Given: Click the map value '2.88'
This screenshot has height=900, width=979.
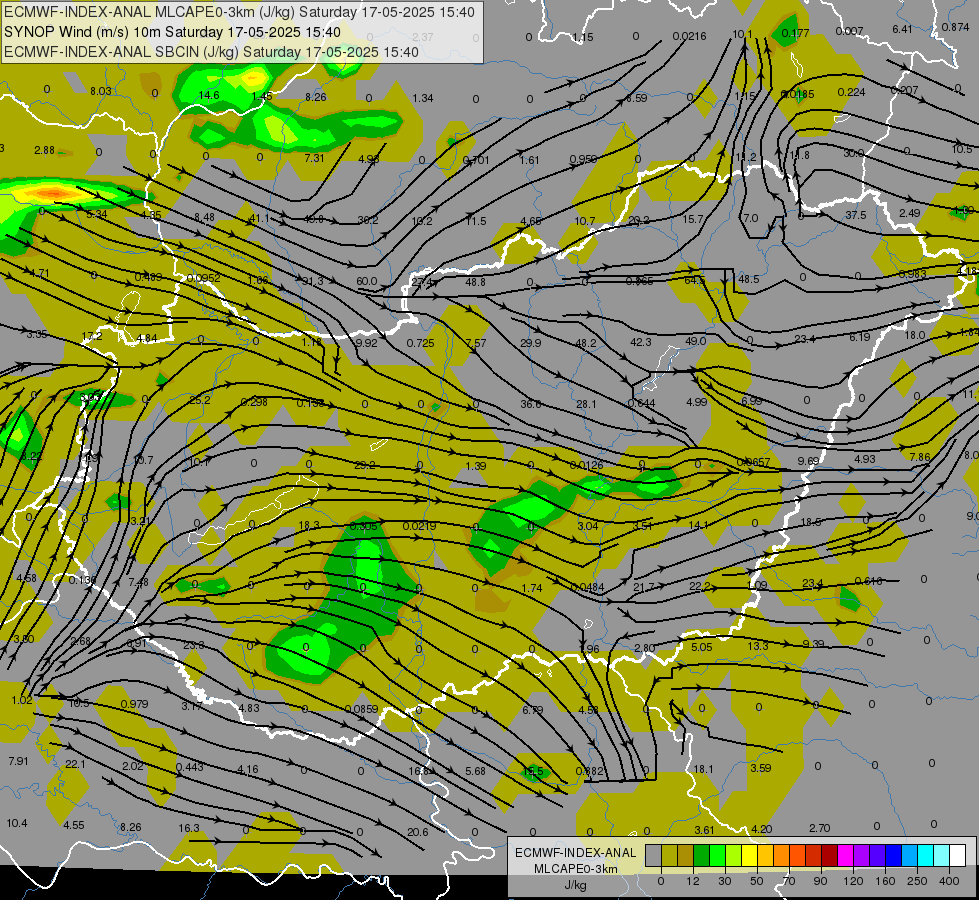Looking at the screenshot, I should 44,151.
